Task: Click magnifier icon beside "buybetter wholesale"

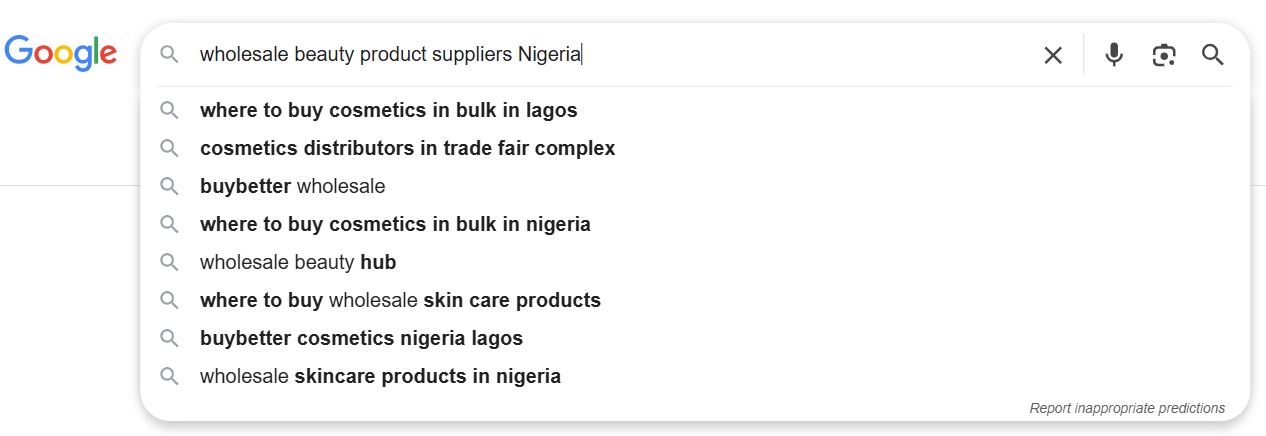Action: (x=170, y=186)
